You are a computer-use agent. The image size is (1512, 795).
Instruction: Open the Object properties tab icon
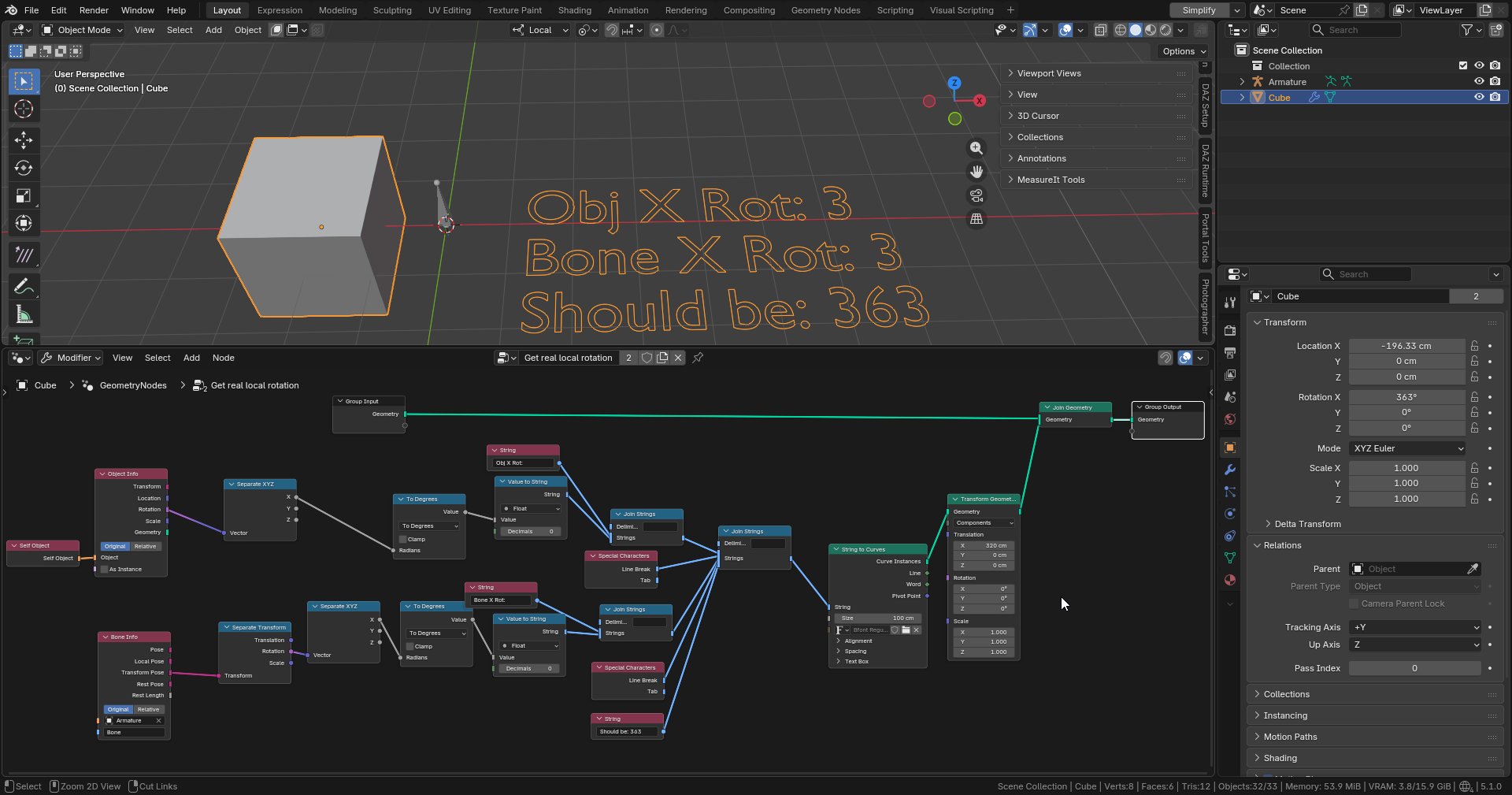1230,448
